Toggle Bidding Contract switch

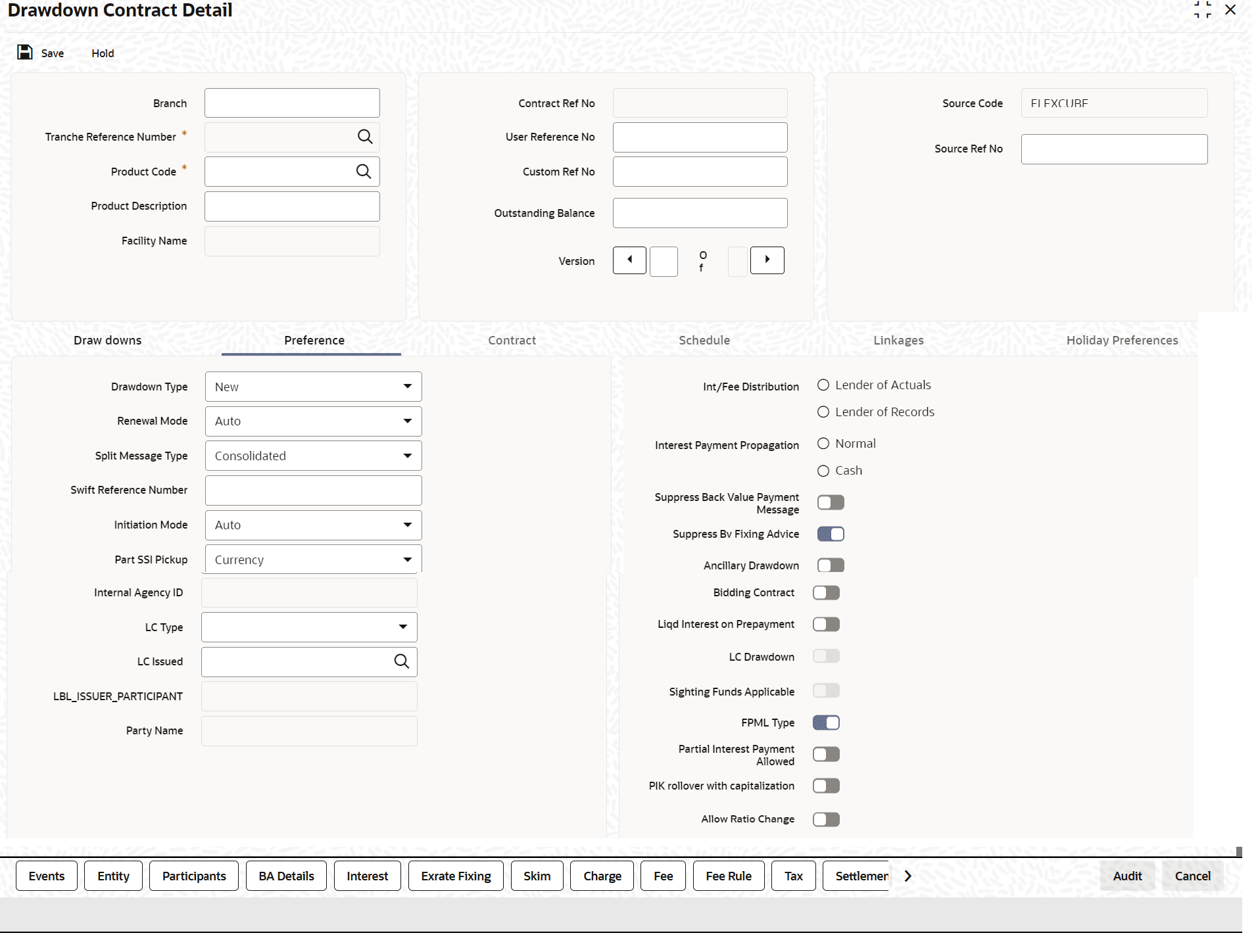click(826, 593)
